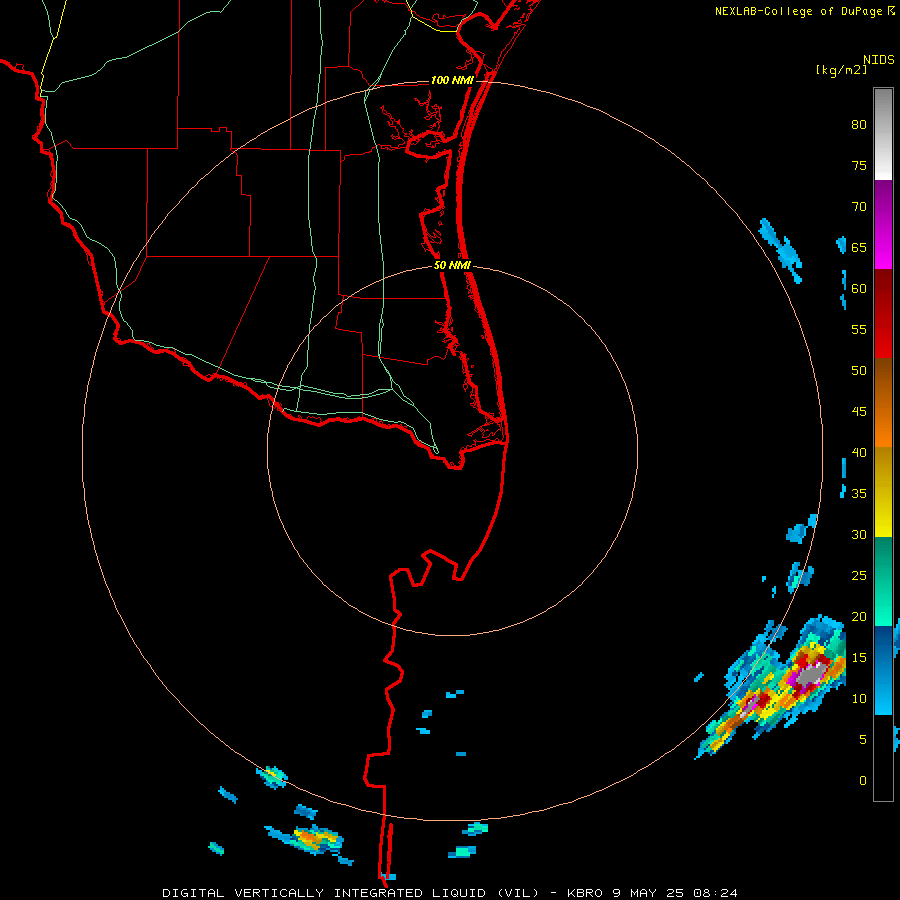This screenshot has width=900, height=900.
Task: Click the 30 value on the scale
Action: click(859, 534)
